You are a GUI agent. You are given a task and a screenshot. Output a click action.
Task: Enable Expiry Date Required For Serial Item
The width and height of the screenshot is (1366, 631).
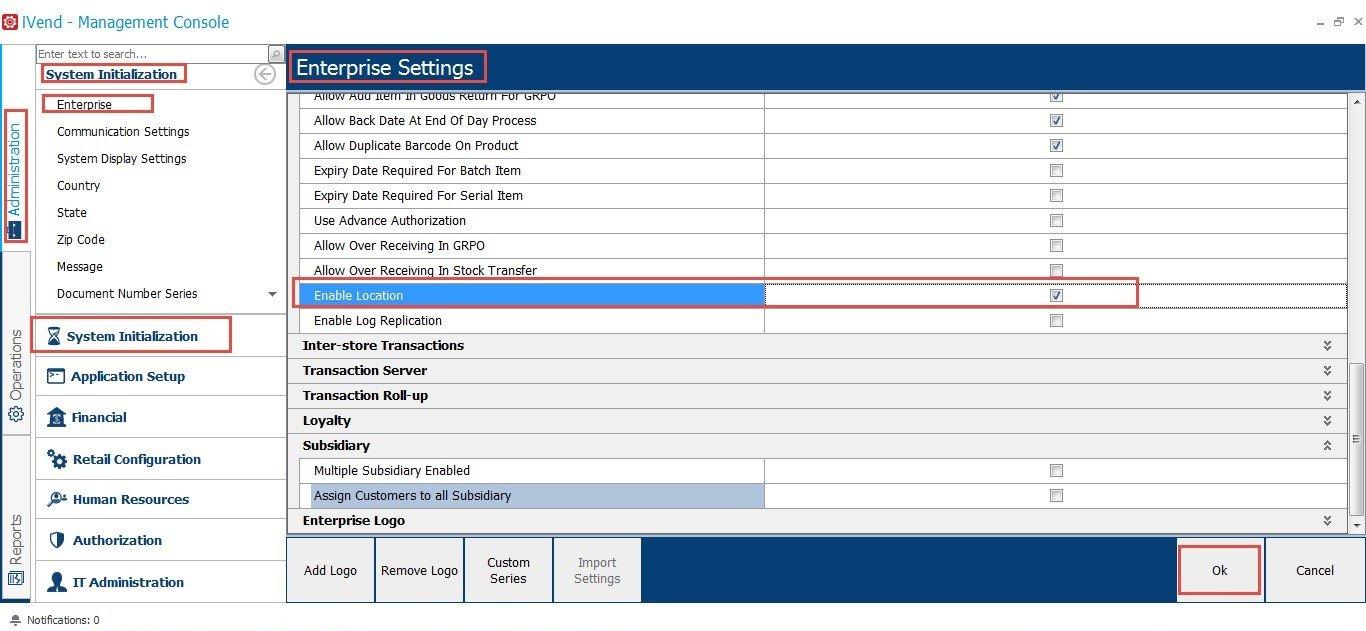(x=1056, y=195)
